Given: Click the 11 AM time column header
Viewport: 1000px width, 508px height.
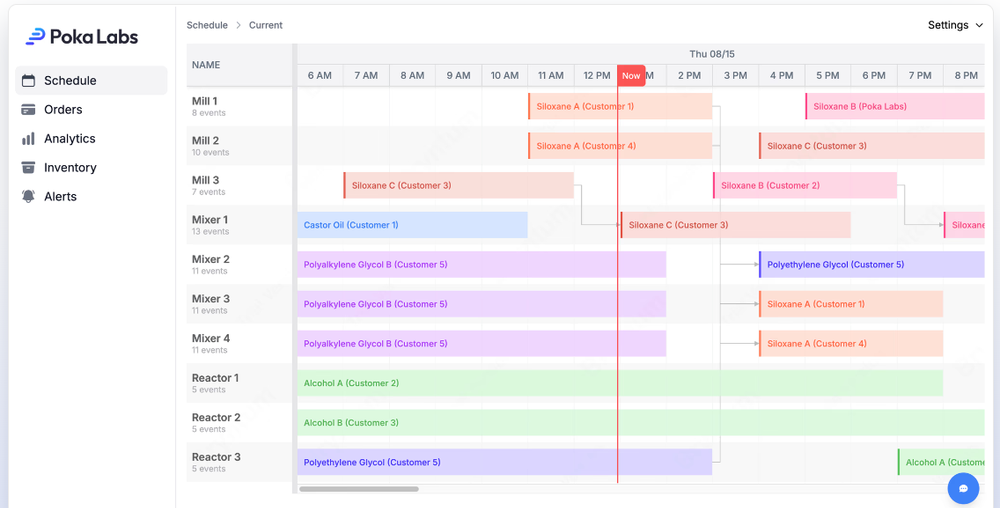Looking at the screenshot, I should [550, 75].
